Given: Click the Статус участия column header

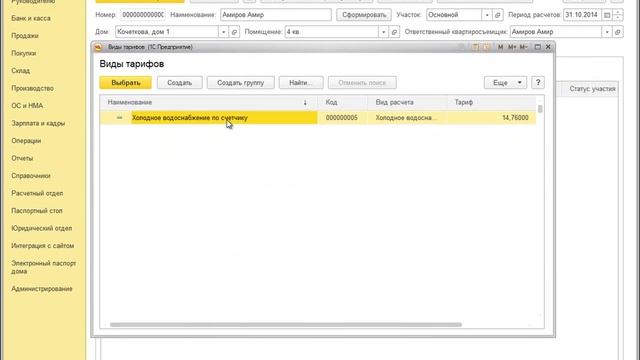Looking at the screenshot, I should point(592,89).
